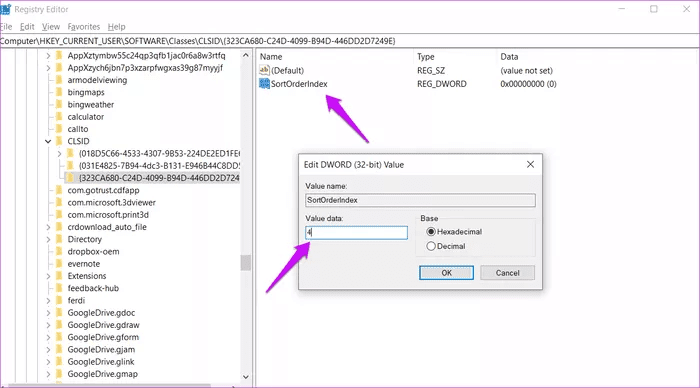Viewport: 700px width, 388px height.
Task: Click the Extensions folder icon
Action: 59,276
